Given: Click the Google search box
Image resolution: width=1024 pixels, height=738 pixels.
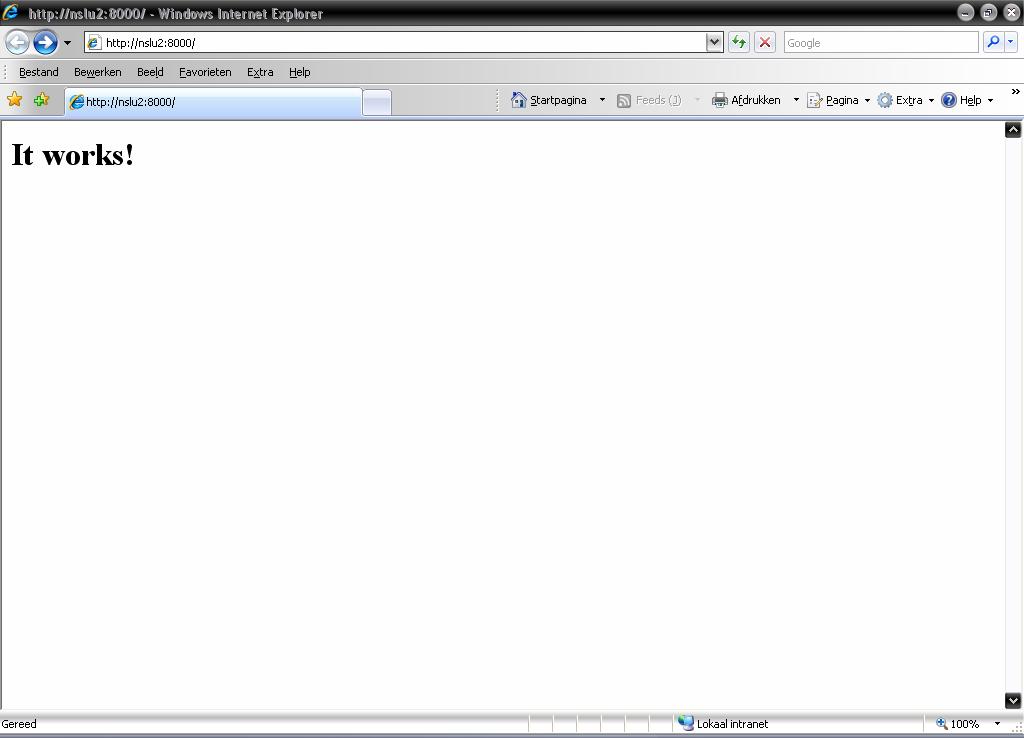Looking at the screenshot, I should click(881, 42).
